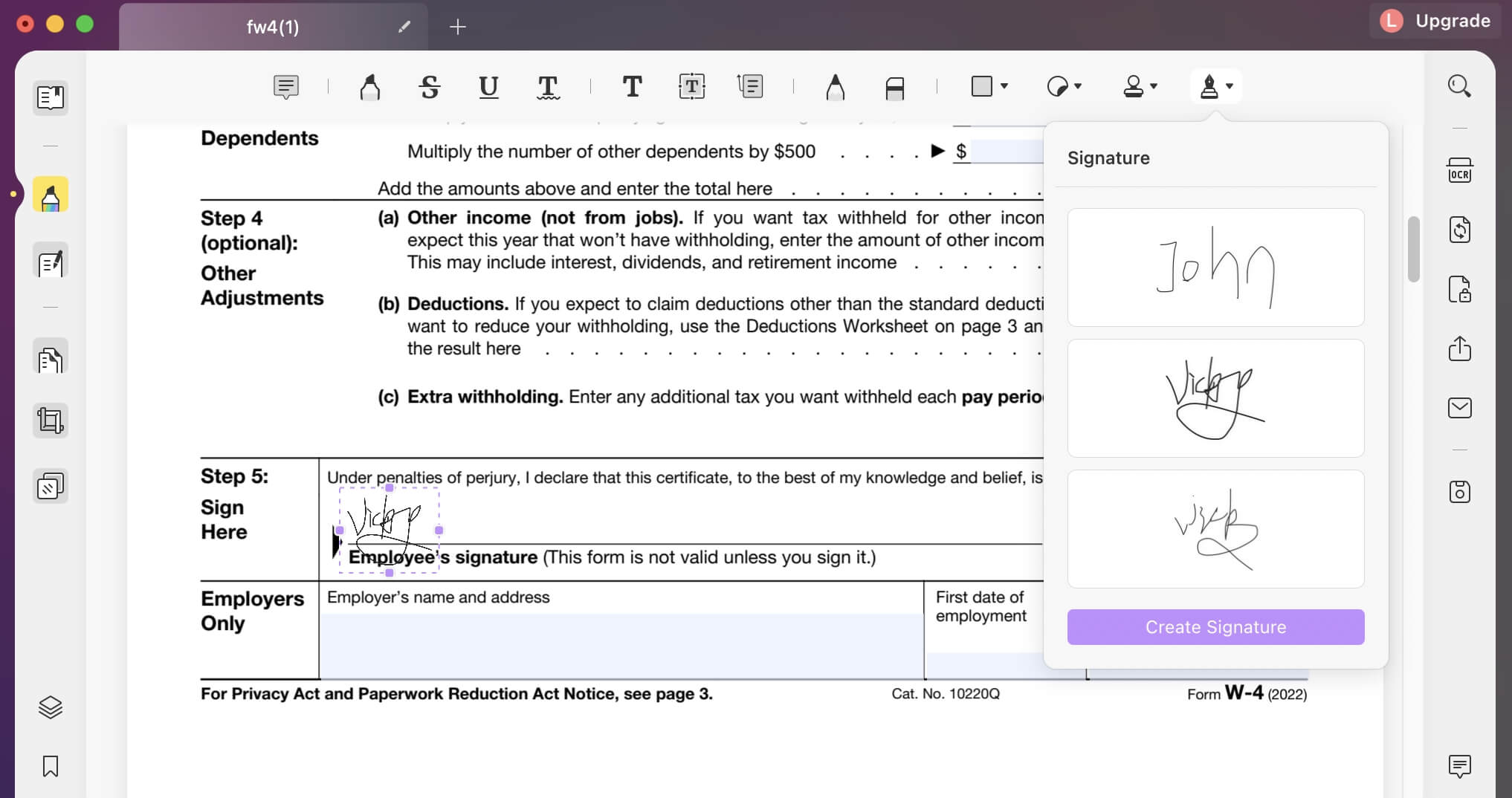Image resolution: width=1512 pixels, height=798 pixels.
Task: Open the Search panel
Action: coord(1460,86)
